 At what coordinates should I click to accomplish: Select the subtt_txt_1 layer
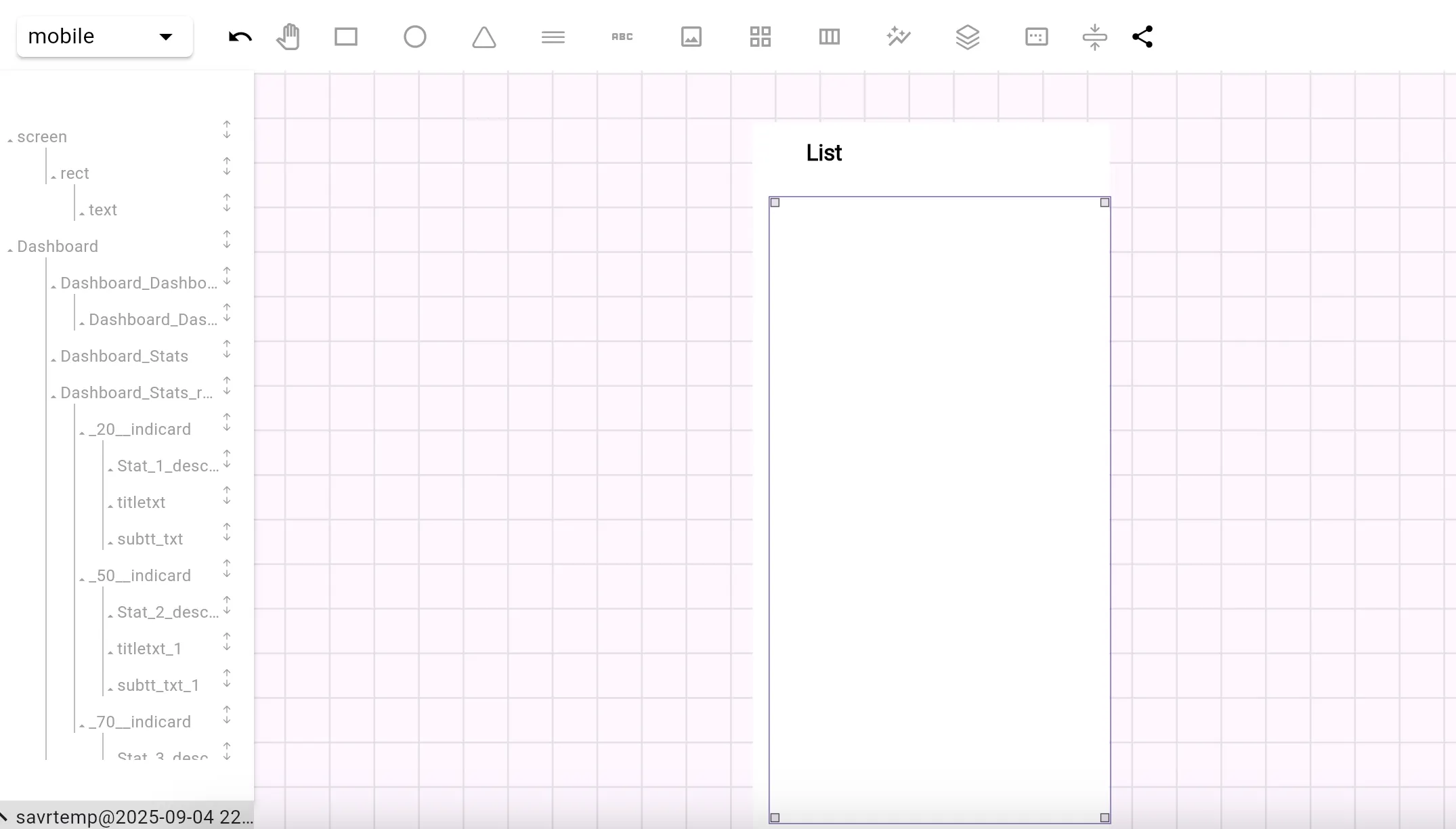click(158, 685)
